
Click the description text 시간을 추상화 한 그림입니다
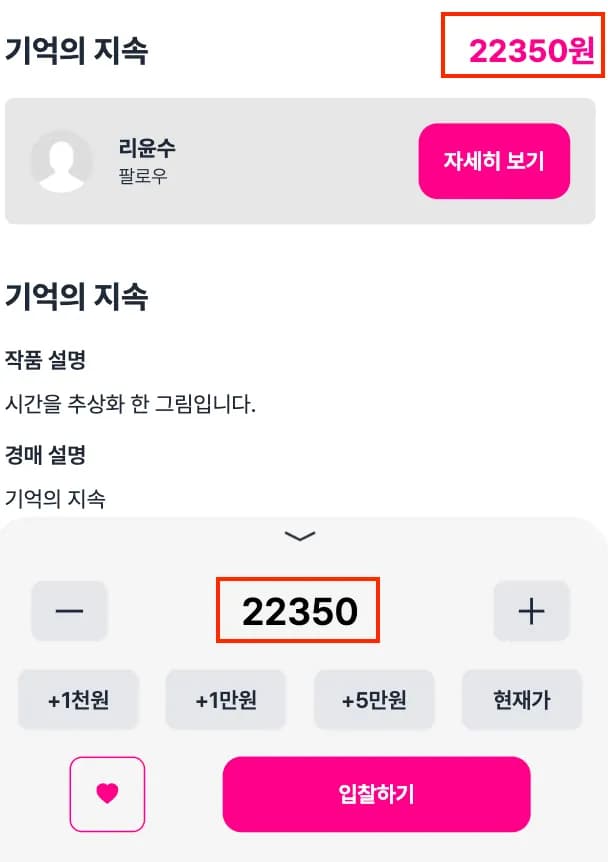(130, 405)
